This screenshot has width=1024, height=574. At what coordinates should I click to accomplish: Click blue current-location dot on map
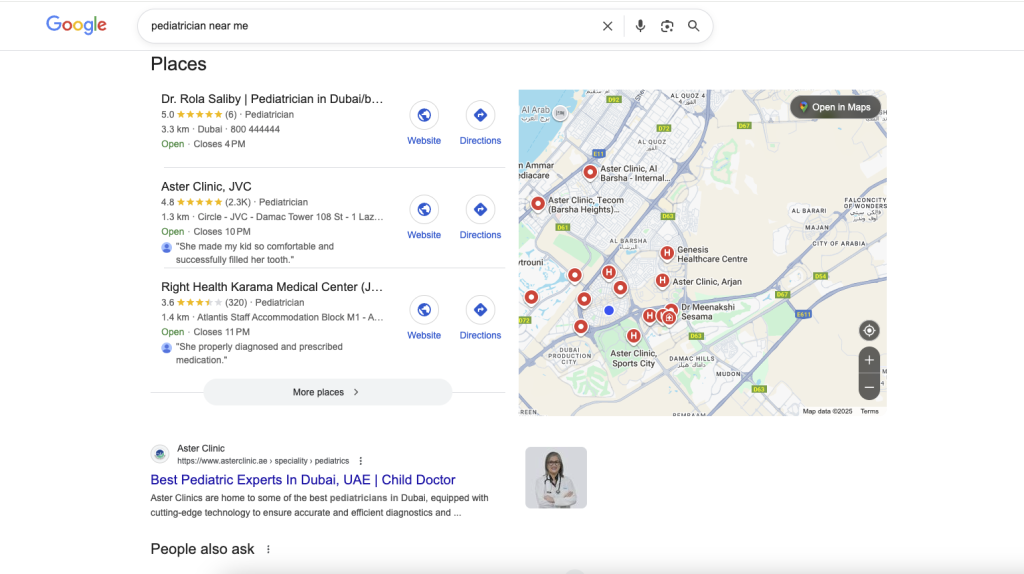609,311
